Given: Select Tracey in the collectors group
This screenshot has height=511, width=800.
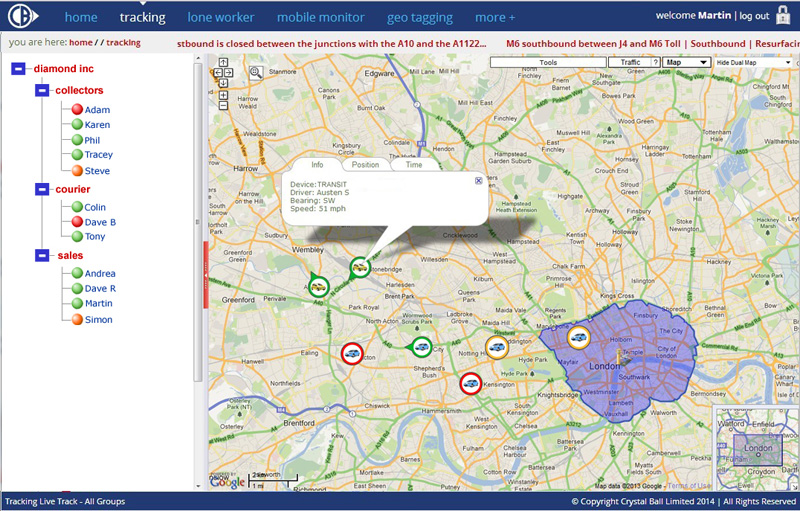Looking at the screenshot, I should pyautogui.click(x=98, y=155).
